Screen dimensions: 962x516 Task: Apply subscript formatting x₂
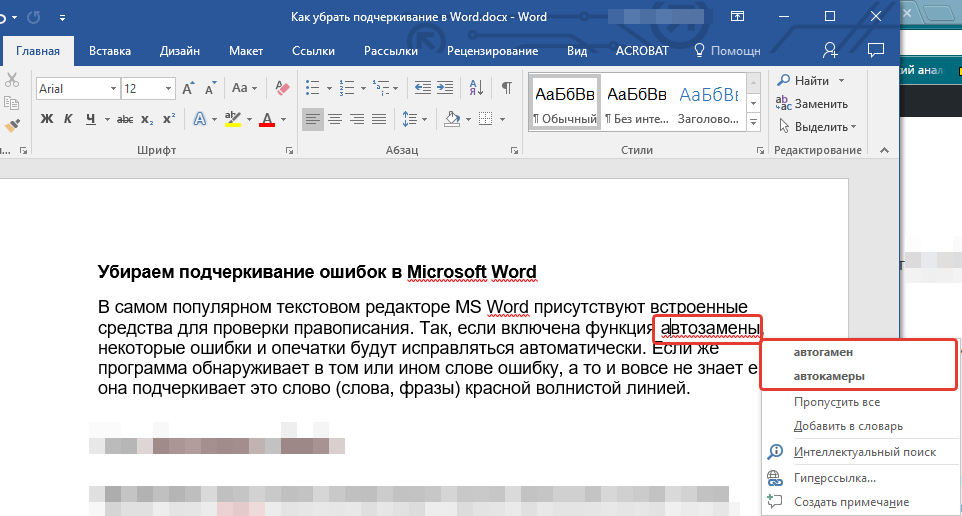tap(147, 119)
